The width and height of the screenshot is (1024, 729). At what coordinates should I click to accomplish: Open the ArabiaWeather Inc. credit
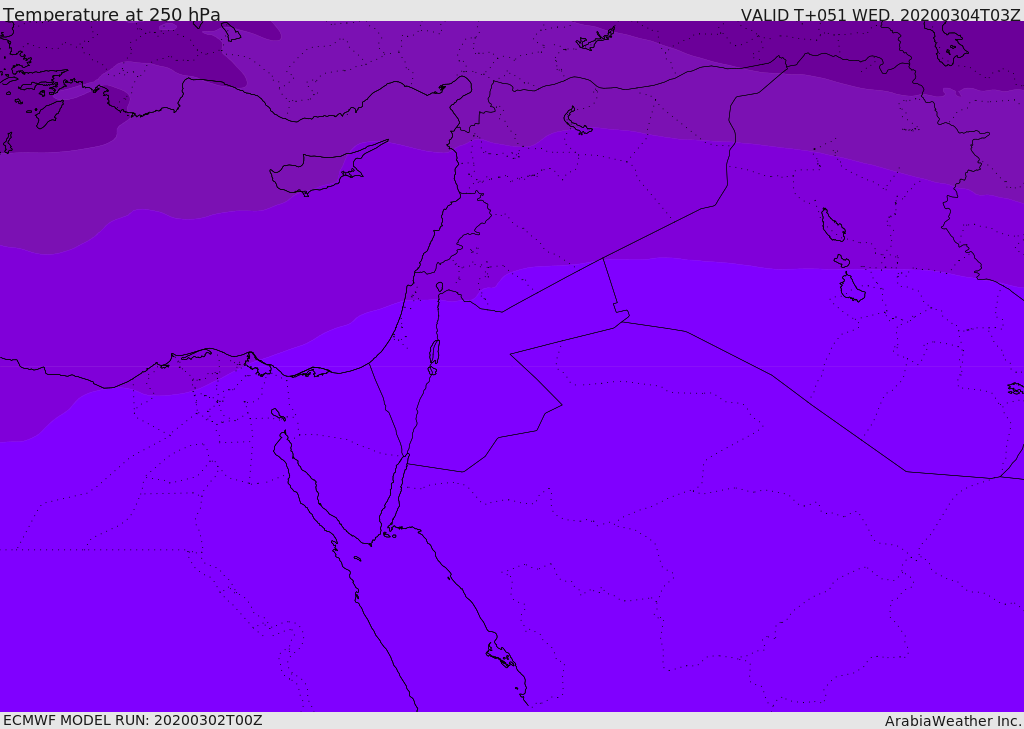[953, 721]
